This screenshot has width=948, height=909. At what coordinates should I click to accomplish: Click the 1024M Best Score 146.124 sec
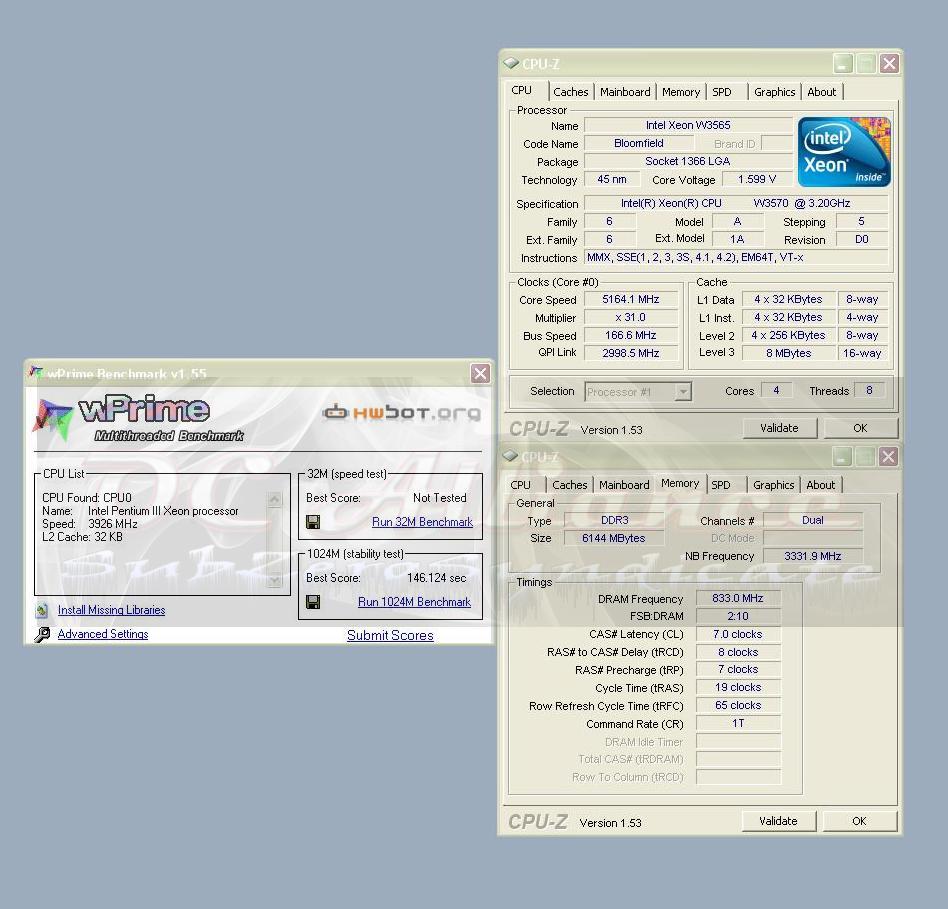(437, 578)
